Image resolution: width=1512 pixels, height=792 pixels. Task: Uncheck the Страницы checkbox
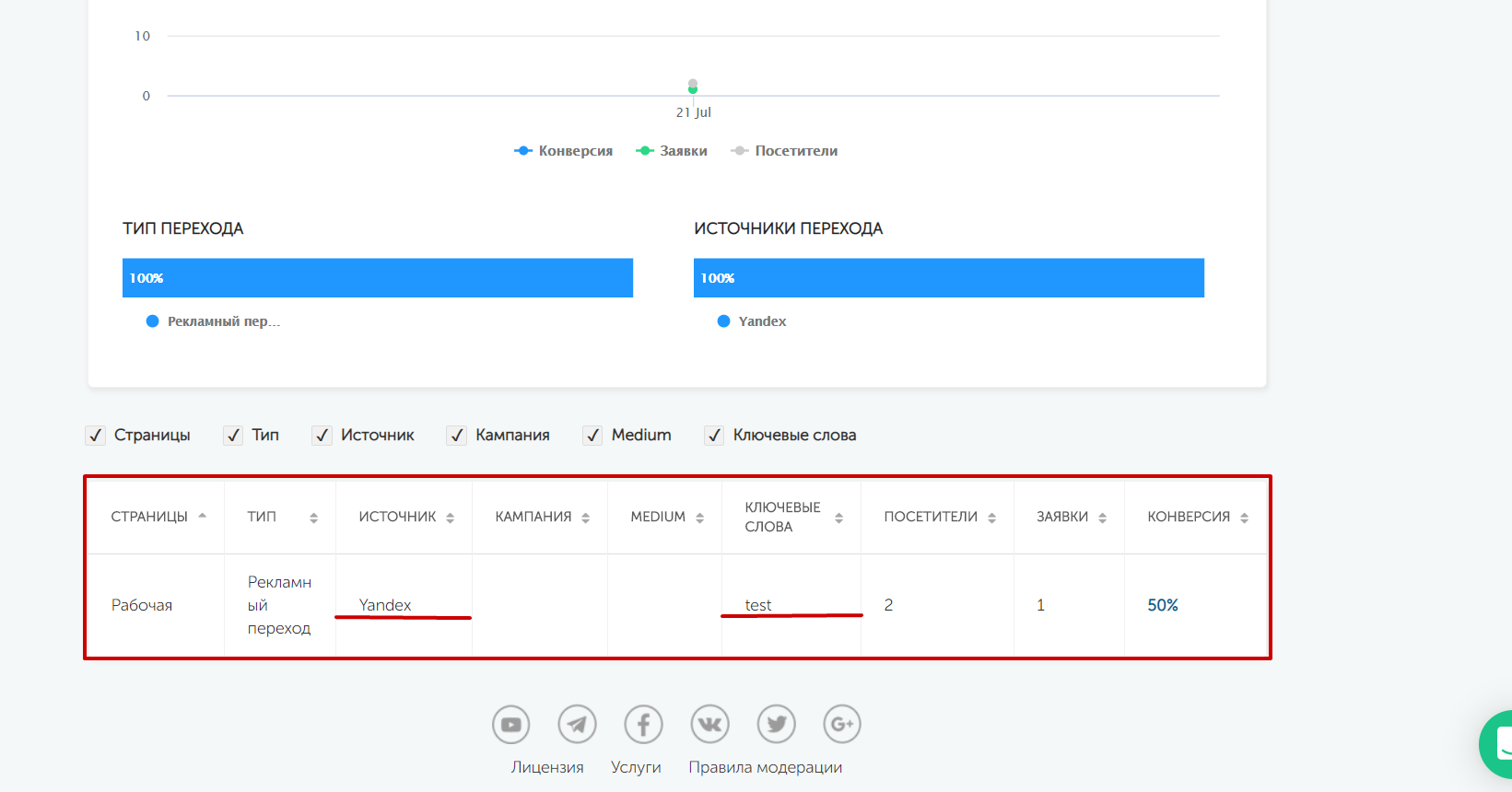[95, 436]
